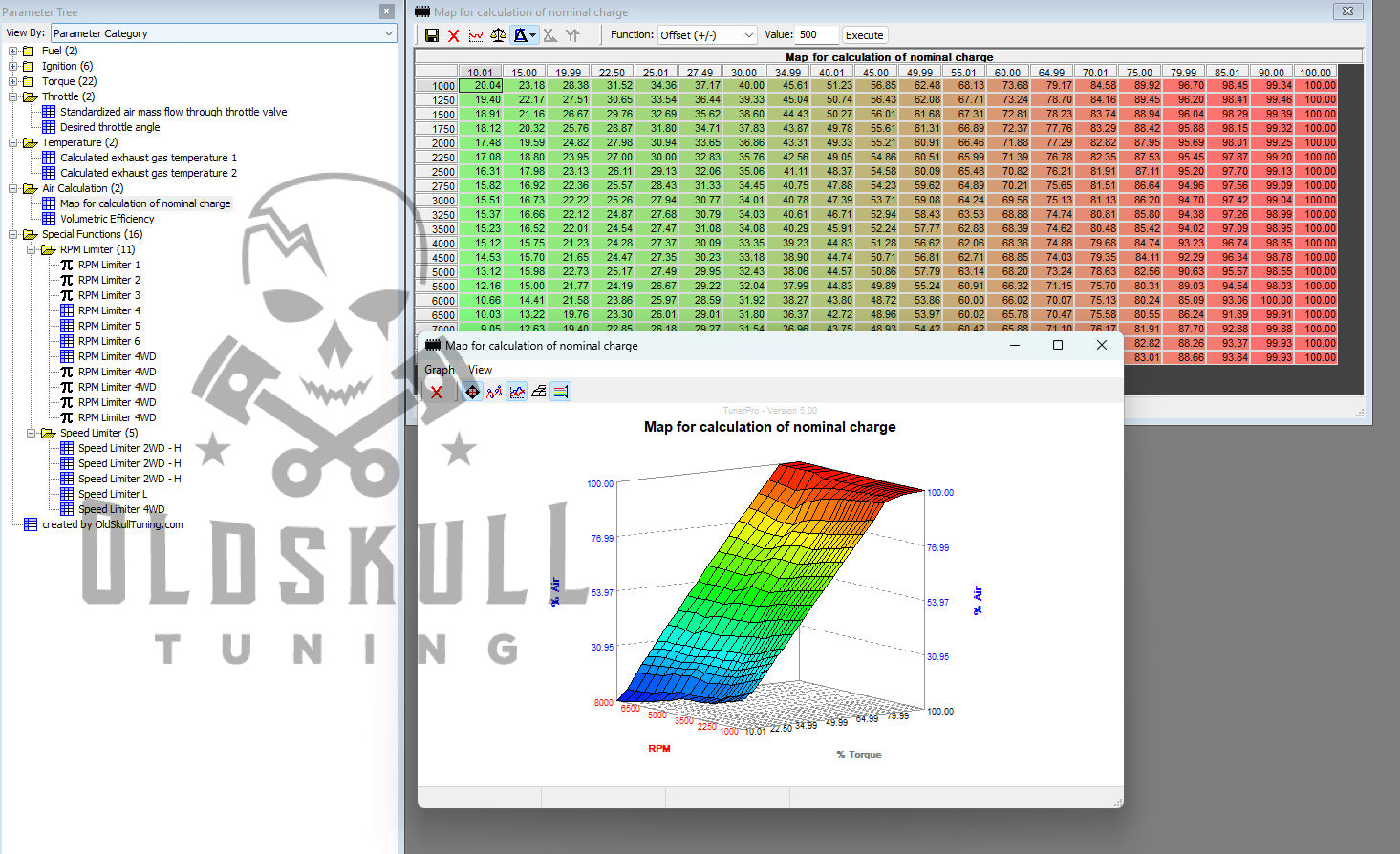
Task: Click the 100.00 column header
Action: point(1315,73)
